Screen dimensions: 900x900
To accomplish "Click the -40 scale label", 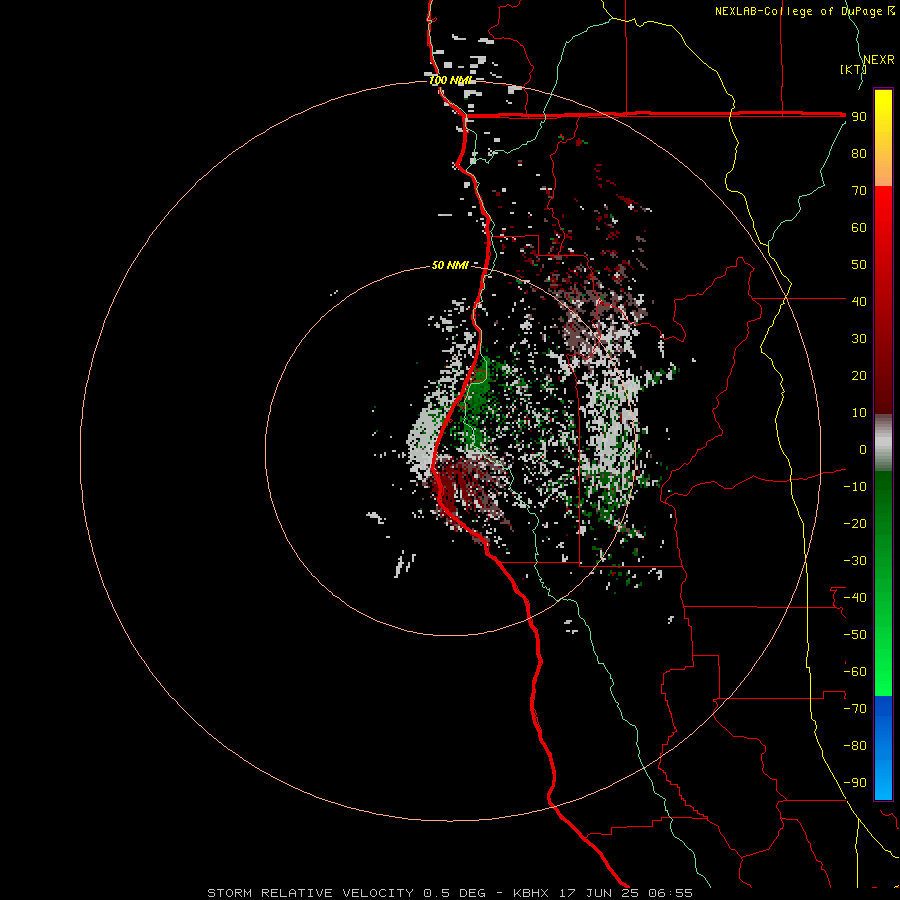I will point(855,598).
